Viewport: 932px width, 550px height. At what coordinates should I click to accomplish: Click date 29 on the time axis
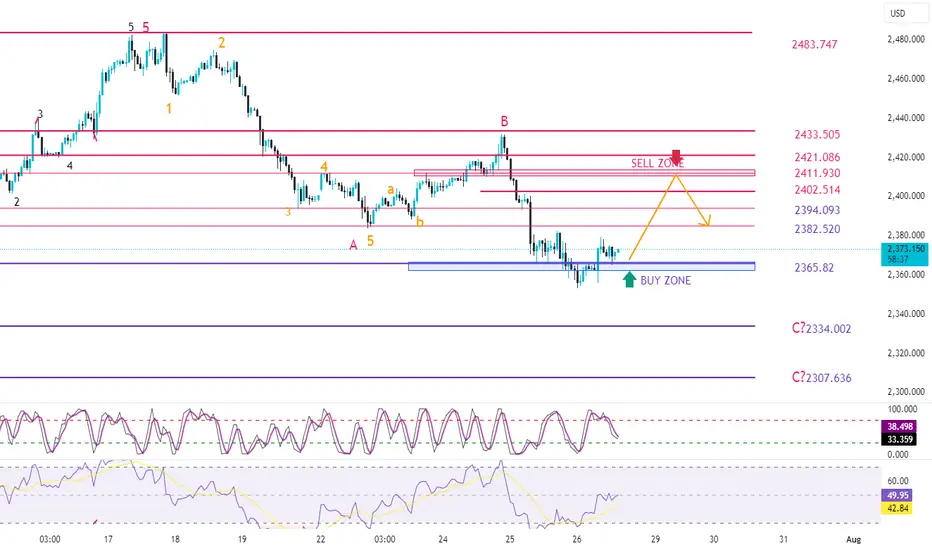pyautogui.click(x=655, y=539)
